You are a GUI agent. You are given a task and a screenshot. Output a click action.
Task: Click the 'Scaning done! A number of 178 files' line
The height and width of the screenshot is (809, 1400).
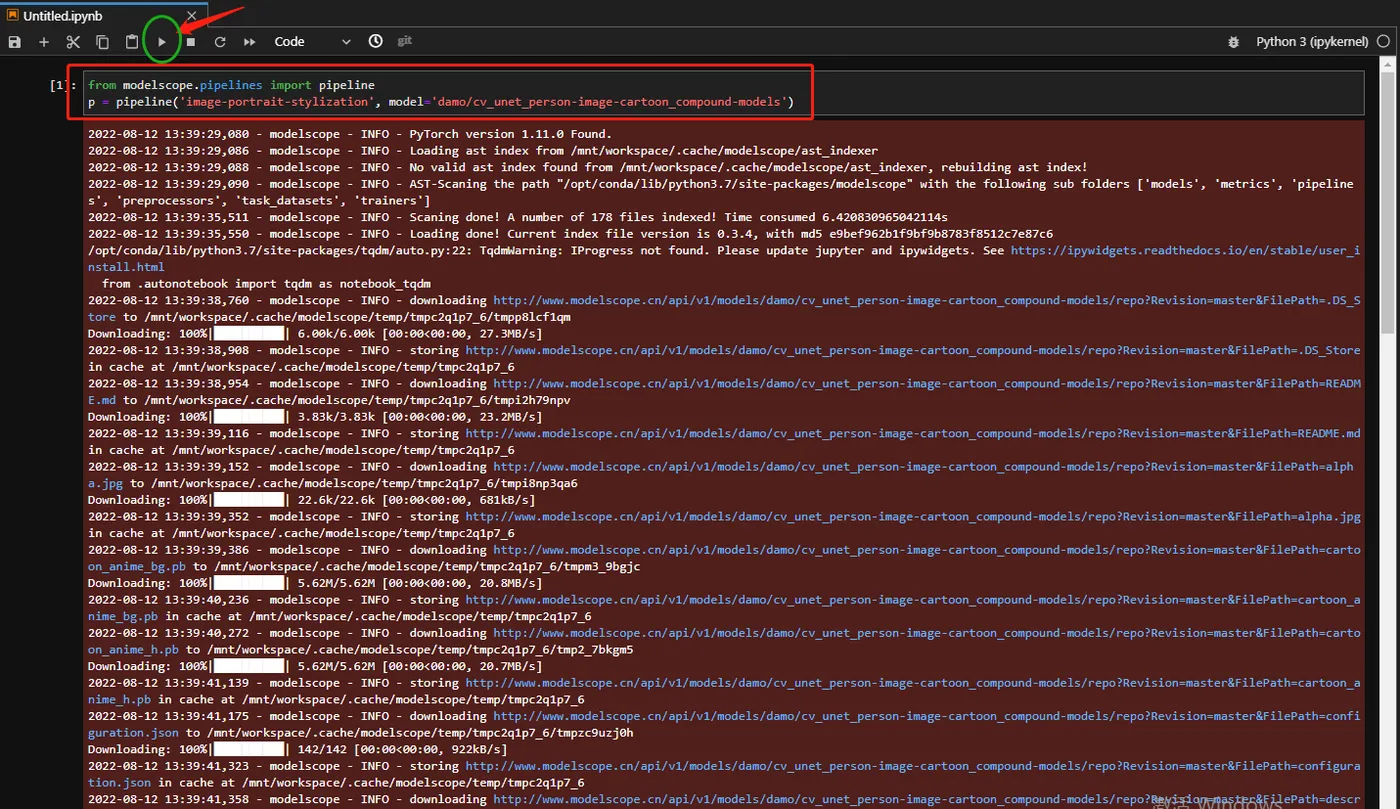click(518, 217)
